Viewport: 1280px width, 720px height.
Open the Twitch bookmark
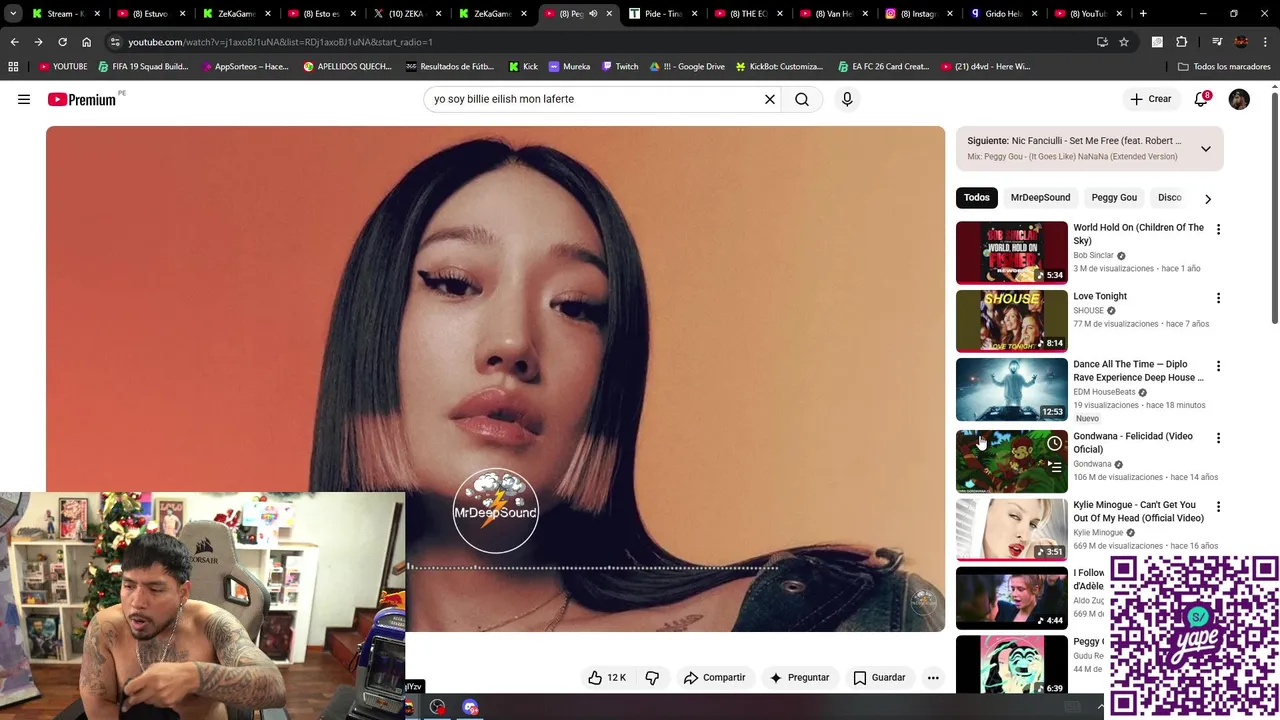click(620, 66)
